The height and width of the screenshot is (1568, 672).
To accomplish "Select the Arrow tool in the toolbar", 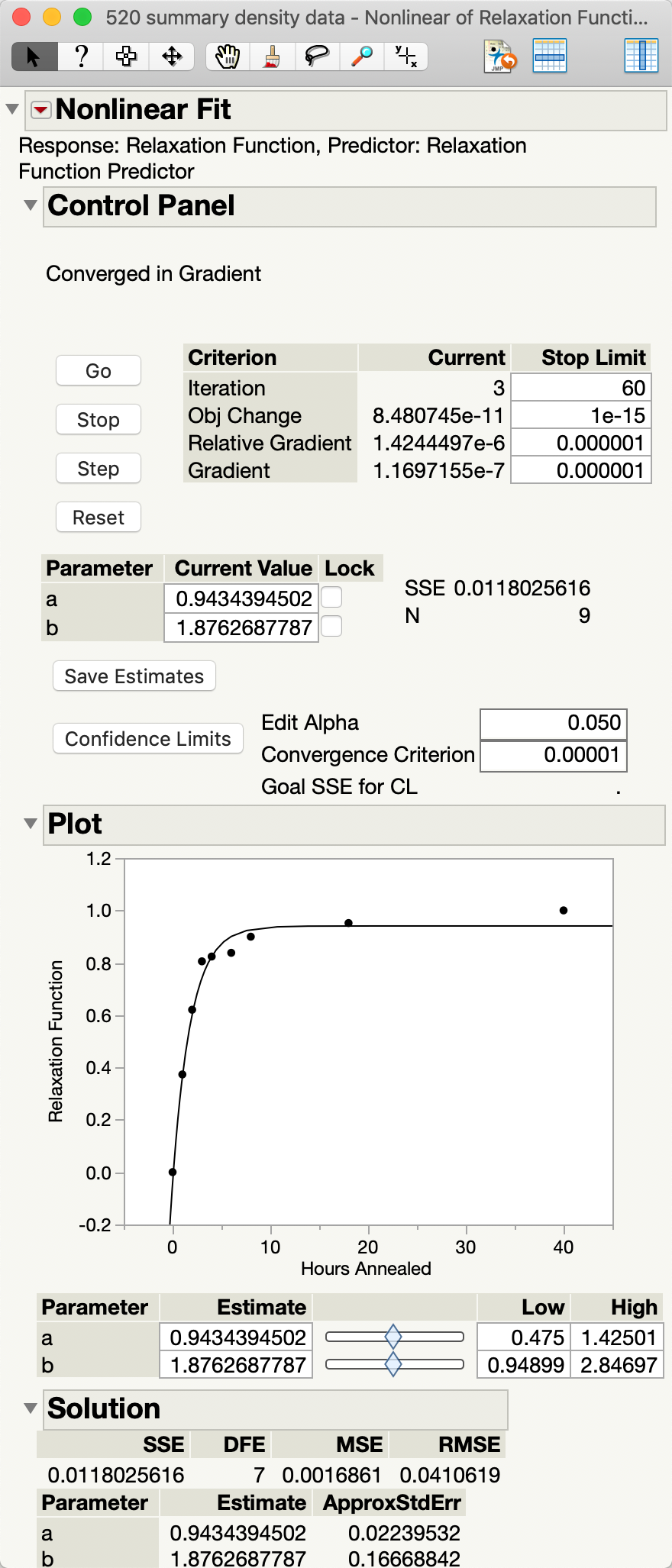I will tap(33, 56).
